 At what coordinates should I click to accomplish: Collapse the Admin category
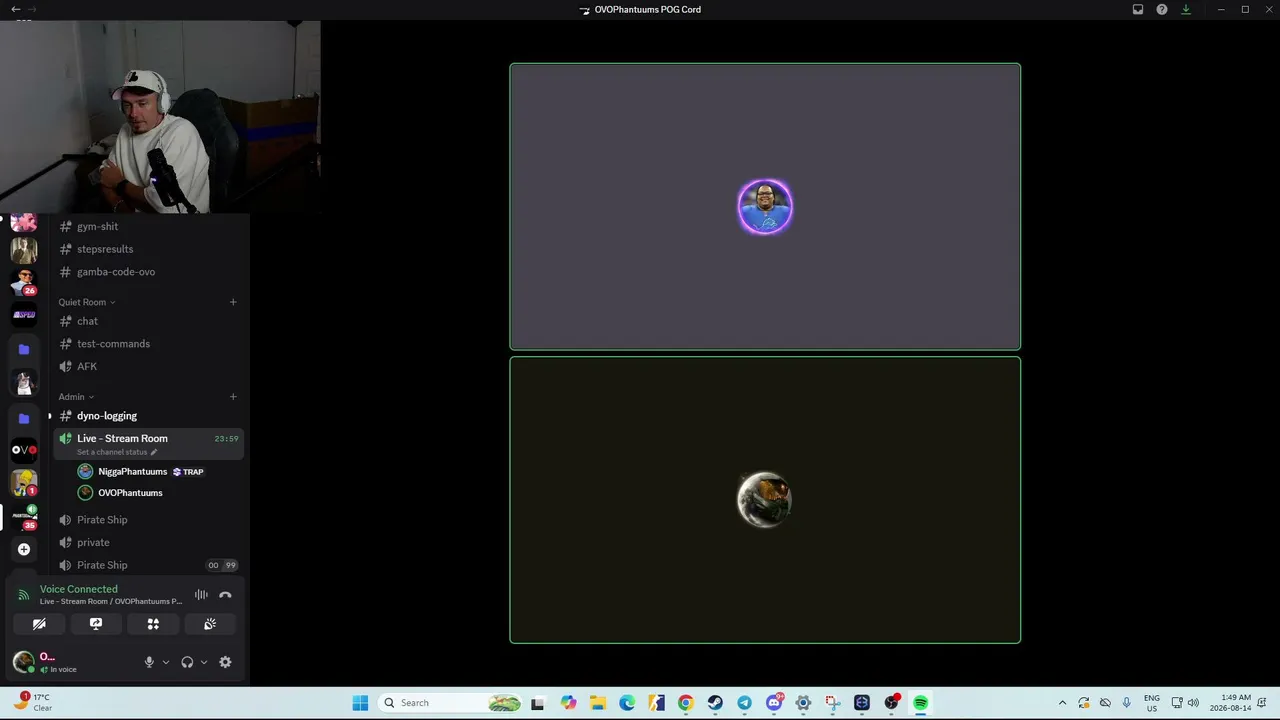pos(76,397)
